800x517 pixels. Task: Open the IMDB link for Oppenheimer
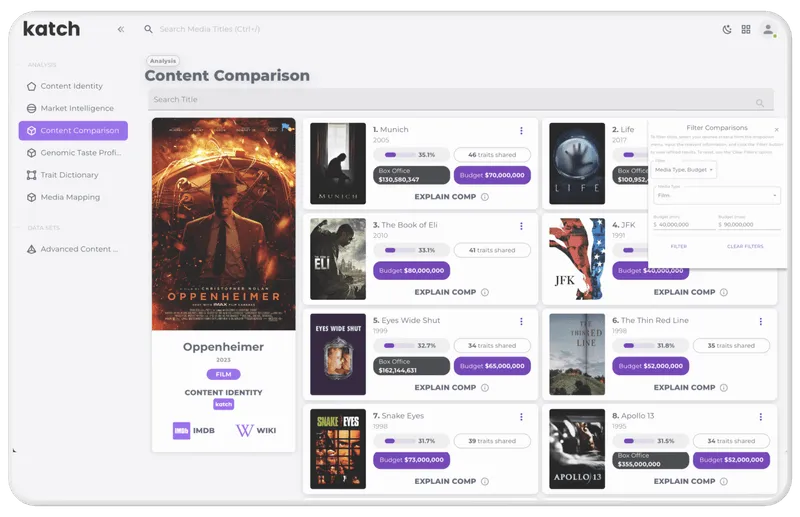coord(194,431)
